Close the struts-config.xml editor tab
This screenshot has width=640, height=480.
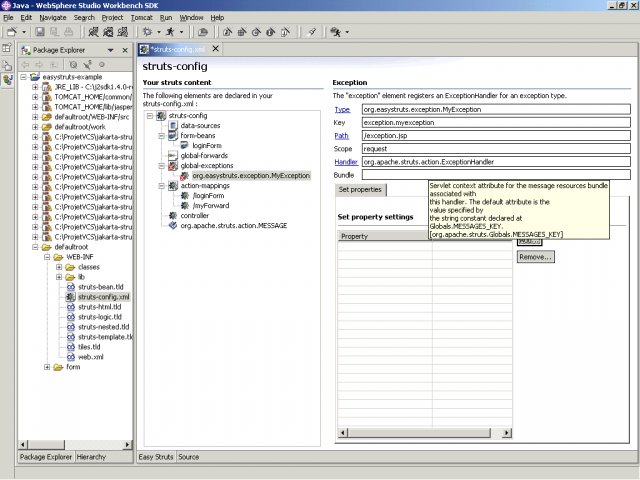coord(216,49)
